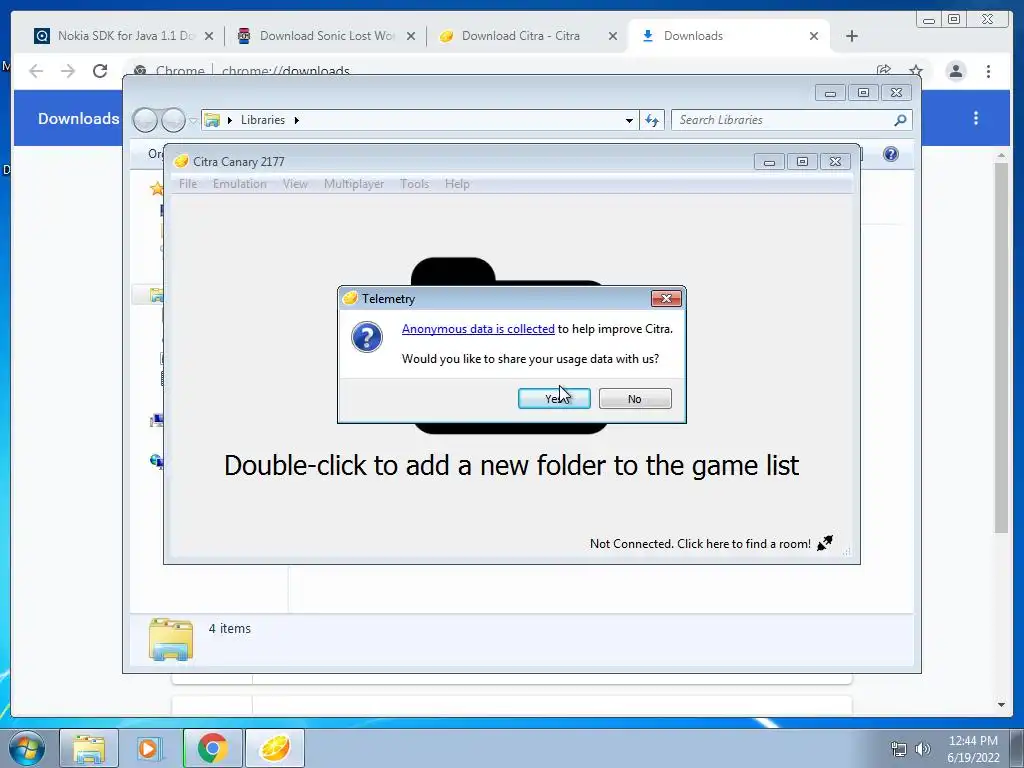Click the taskbar clock
Image resolution: width=1024 pixels, height=768 pixels.
coord(973,749)
